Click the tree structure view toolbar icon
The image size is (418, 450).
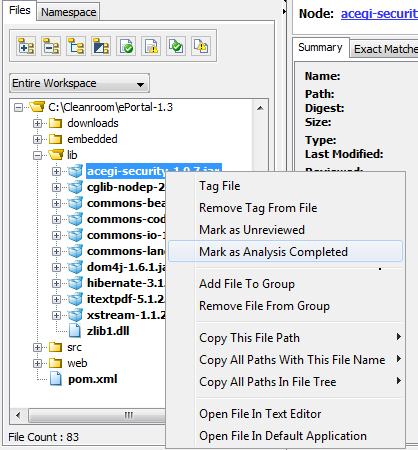pos(76,46)
